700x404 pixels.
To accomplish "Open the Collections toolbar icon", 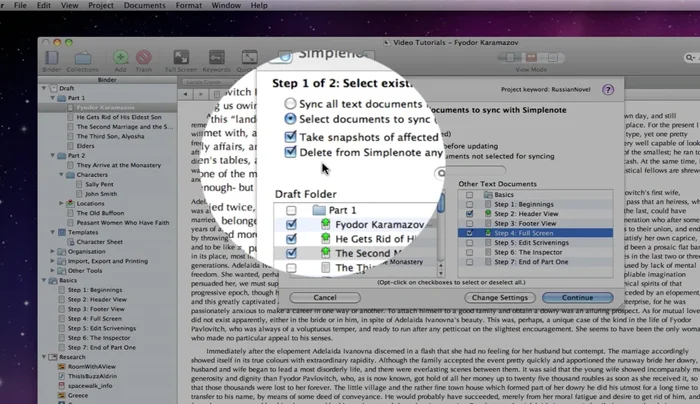I will pyautogui.click(x=83, y=59).
